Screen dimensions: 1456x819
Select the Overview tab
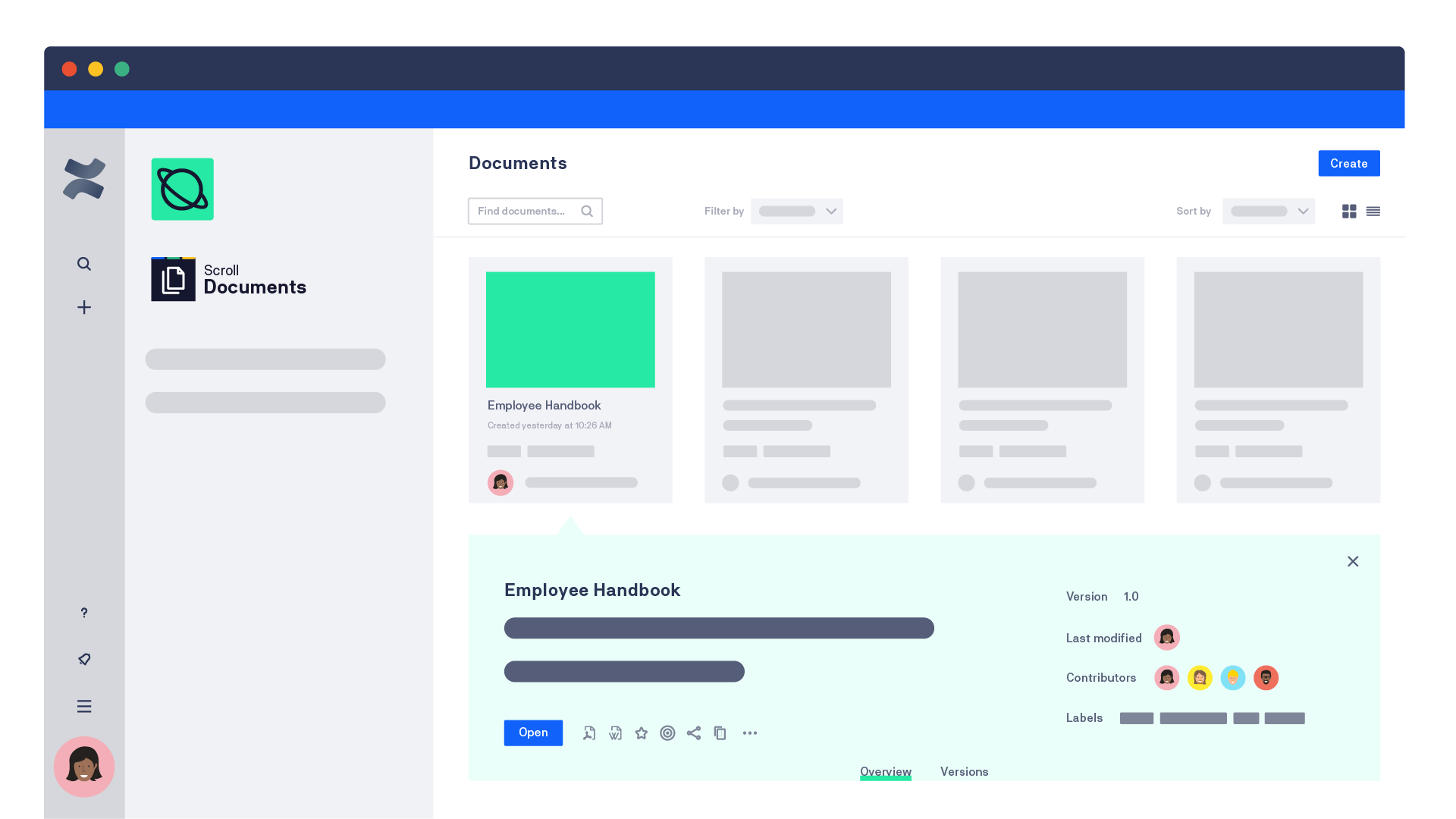point(886,772)
